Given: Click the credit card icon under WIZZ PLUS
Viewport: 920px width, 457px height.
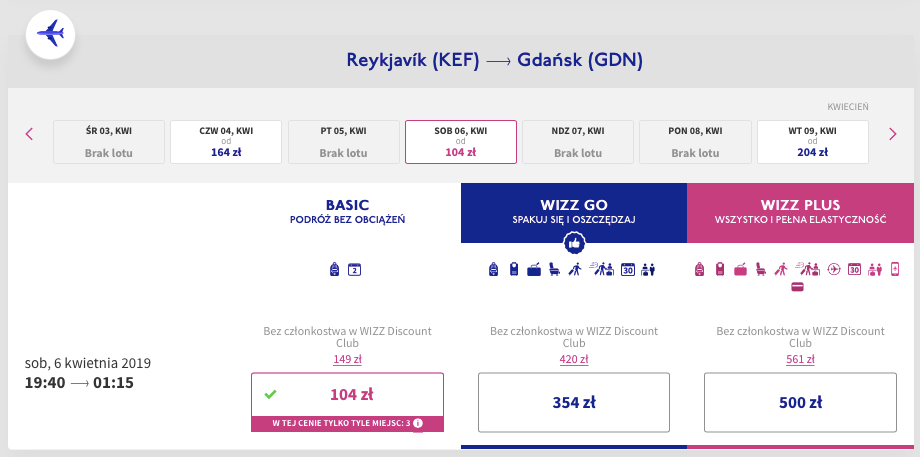Looking at the screenshot, I should click(797, 287).
